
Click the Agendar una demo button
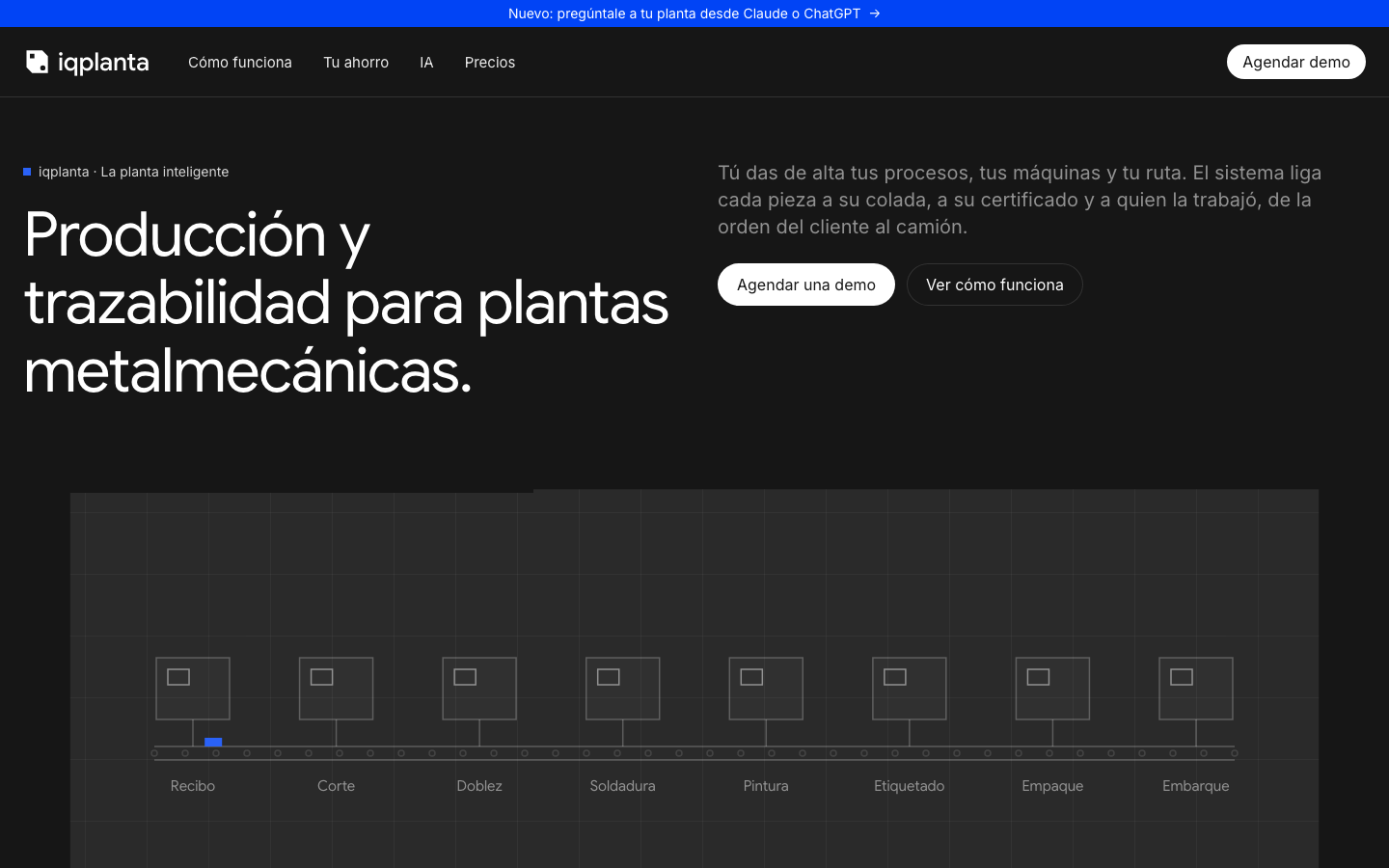click(x=806, y=285)
